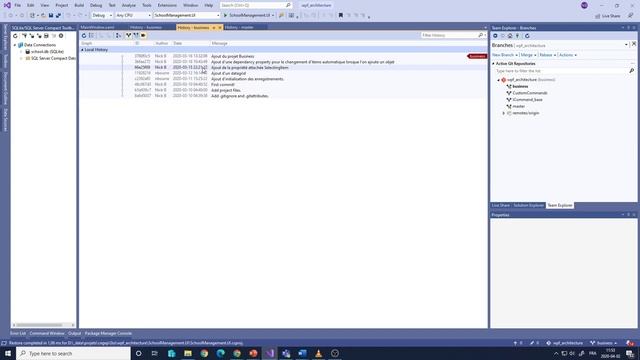Click Message column header in history
The height and width of the screenshot is (360, 640).
coord(219,43)
